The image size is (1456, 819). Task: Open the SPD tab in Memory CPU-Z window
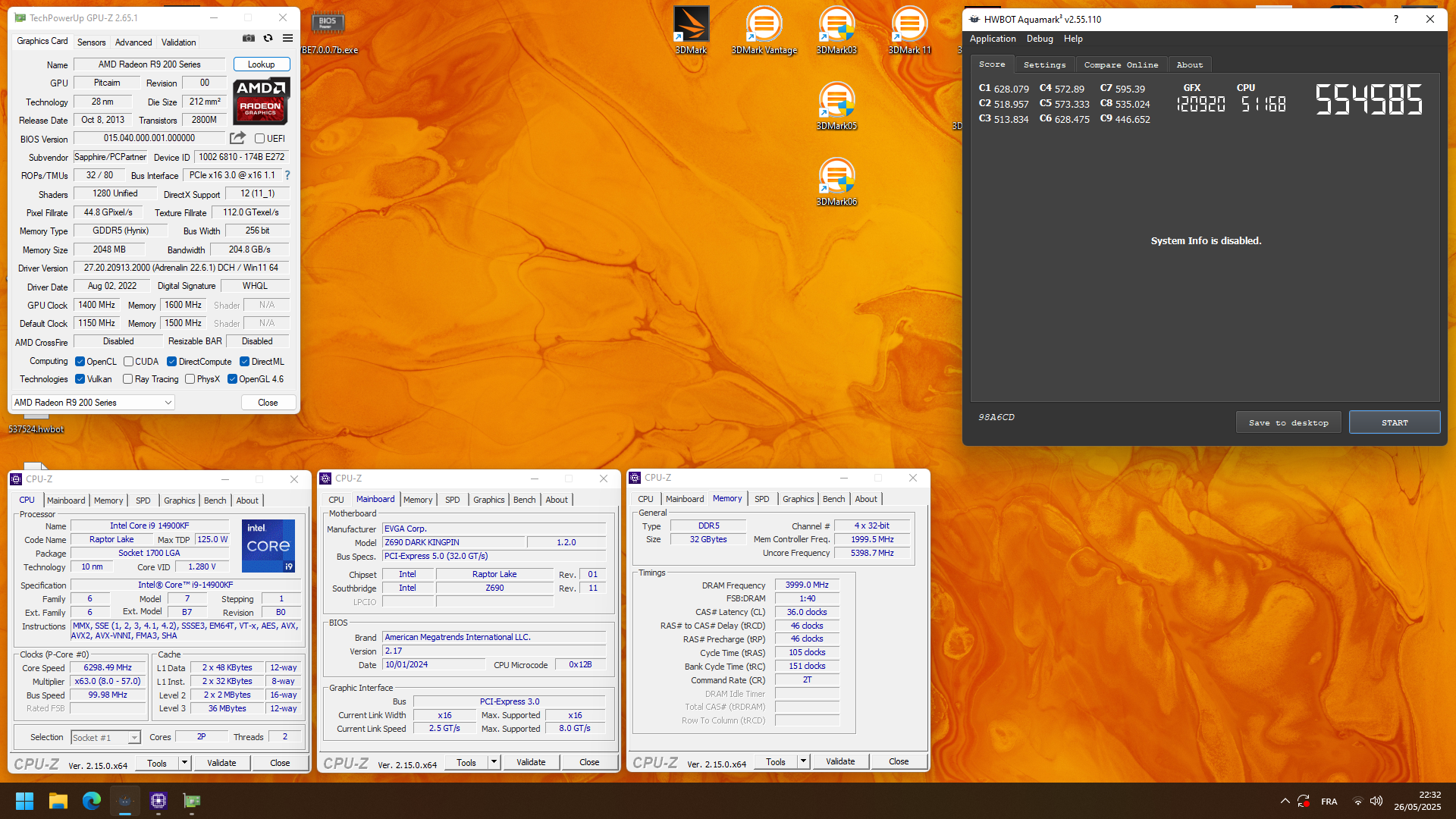tap(761, 499)
